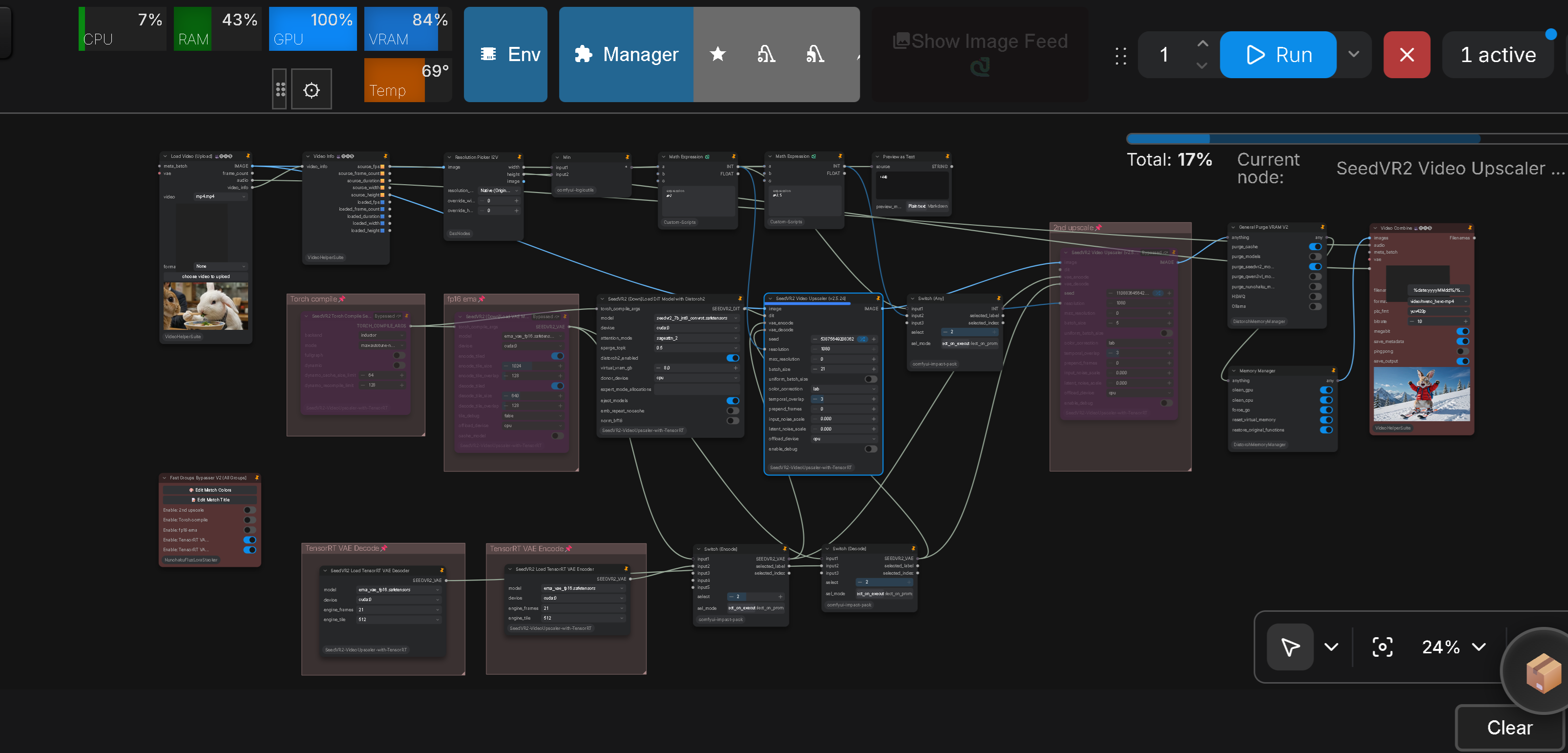Click the Markdown tab in Preview as Text
1568x753 pixels.
coord(938,206)
